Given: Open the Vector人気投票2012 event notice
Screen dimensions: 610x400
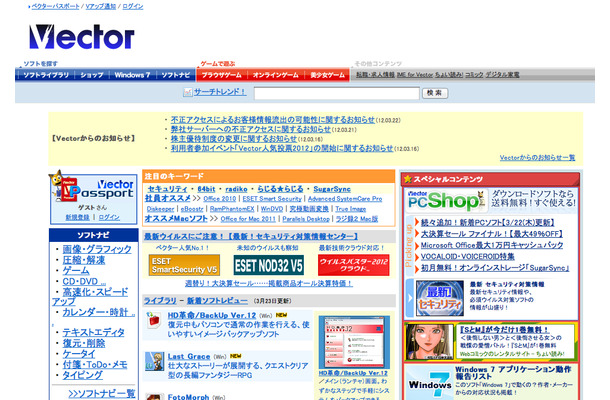Looking at the screenshot, I should pyautogui.click(x=282, y=148).
